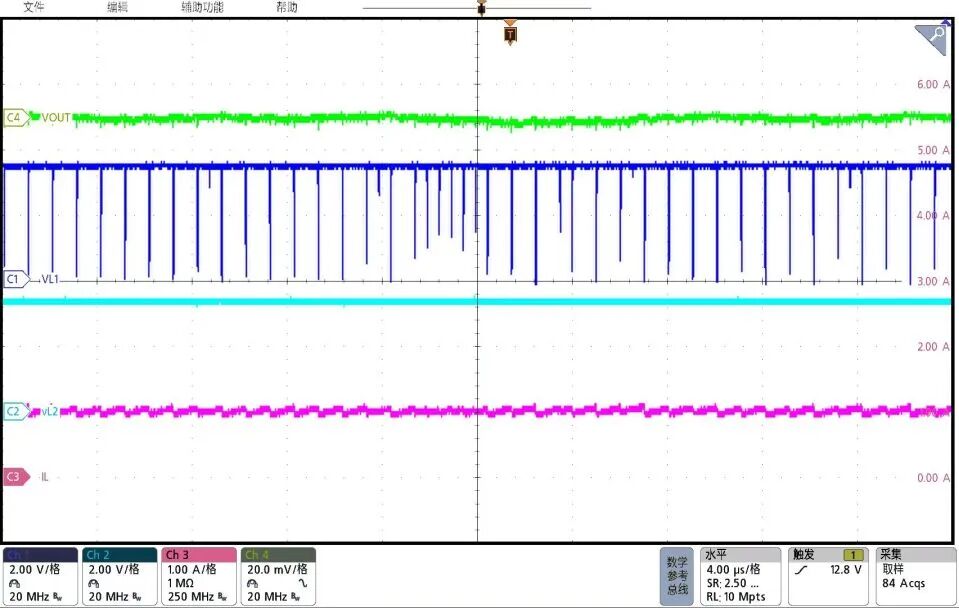Open the 编辑 menu
This screenshot has height=608, width=959.
point(117,7)
